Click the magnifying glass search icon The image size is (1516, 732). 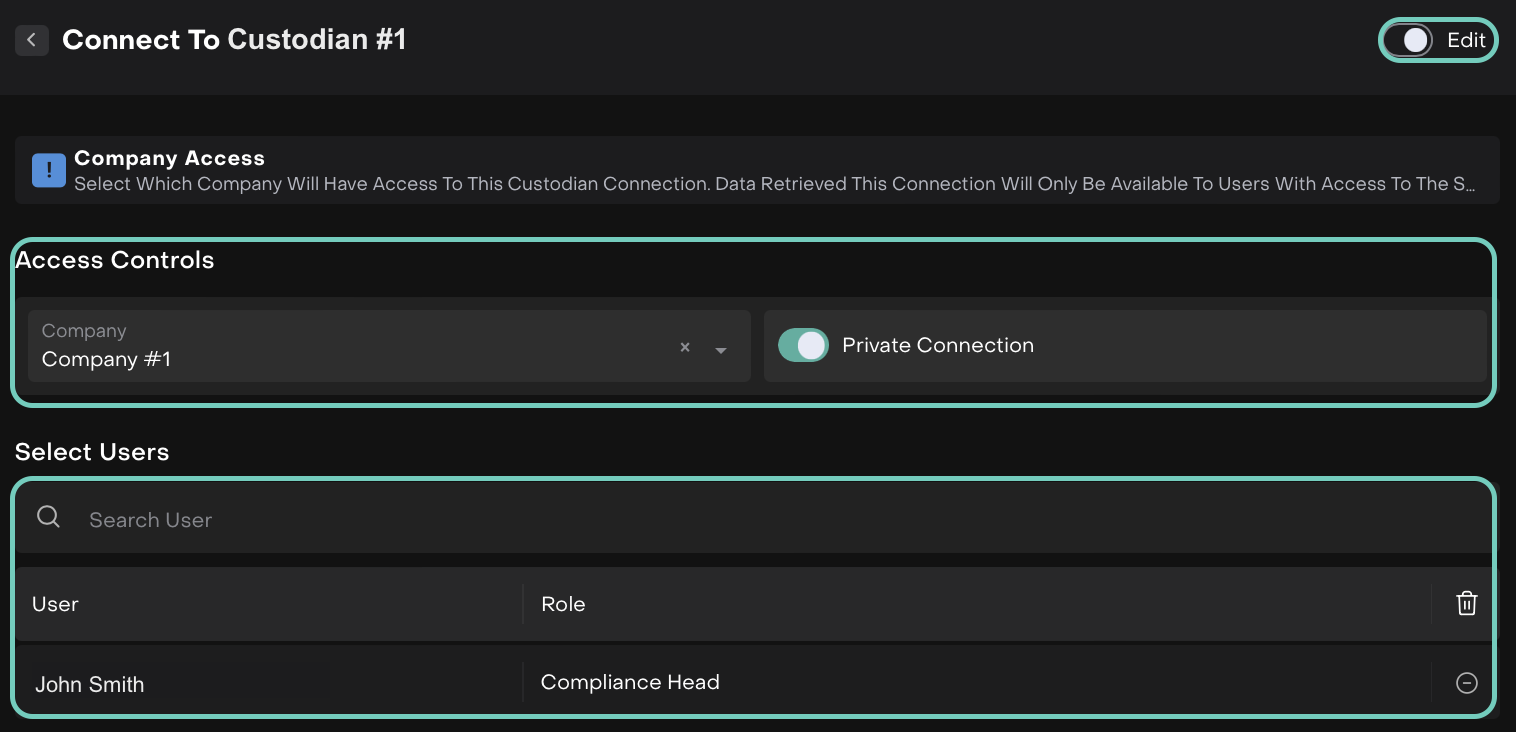point(48,517)
